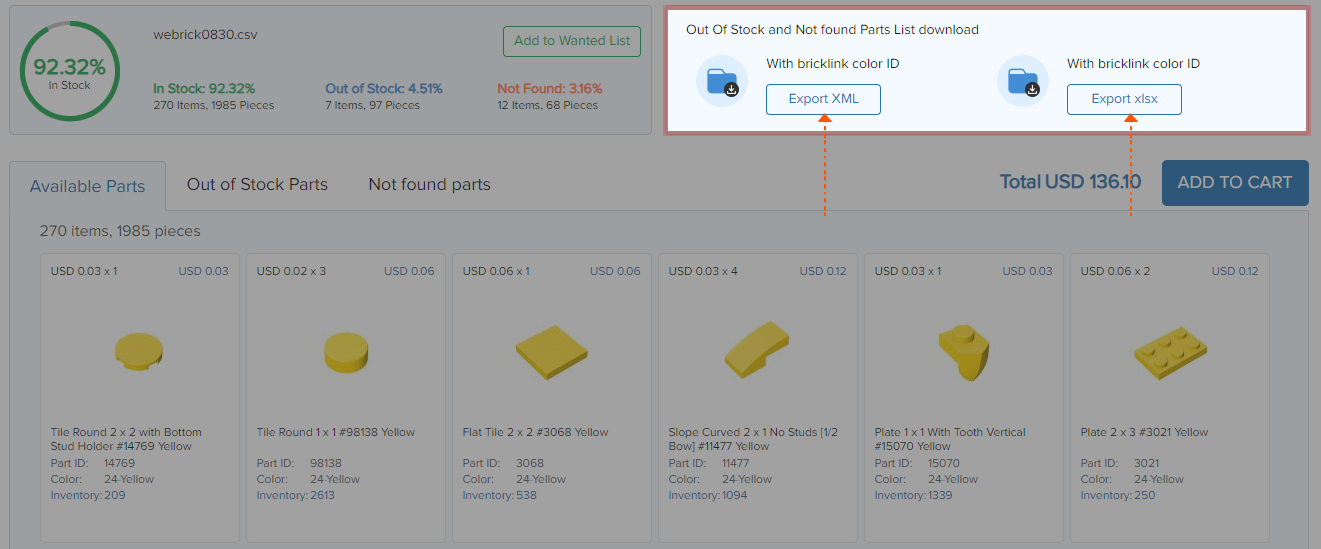Open the Not found parts tab
Image resolution: width=1321 pixels, height=549 pixels.
pos(429,184)
